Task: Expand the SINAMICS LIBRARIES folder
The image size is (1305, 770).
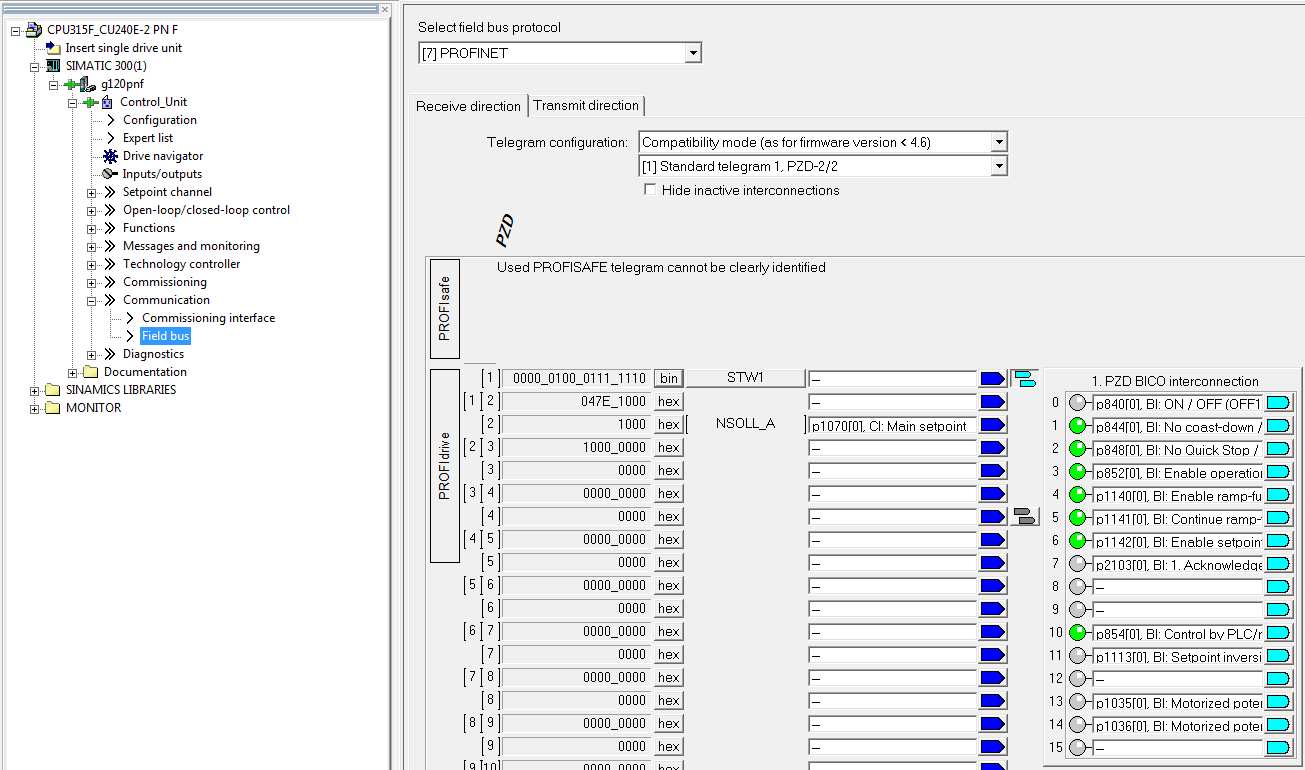Action: pos(34,390)
